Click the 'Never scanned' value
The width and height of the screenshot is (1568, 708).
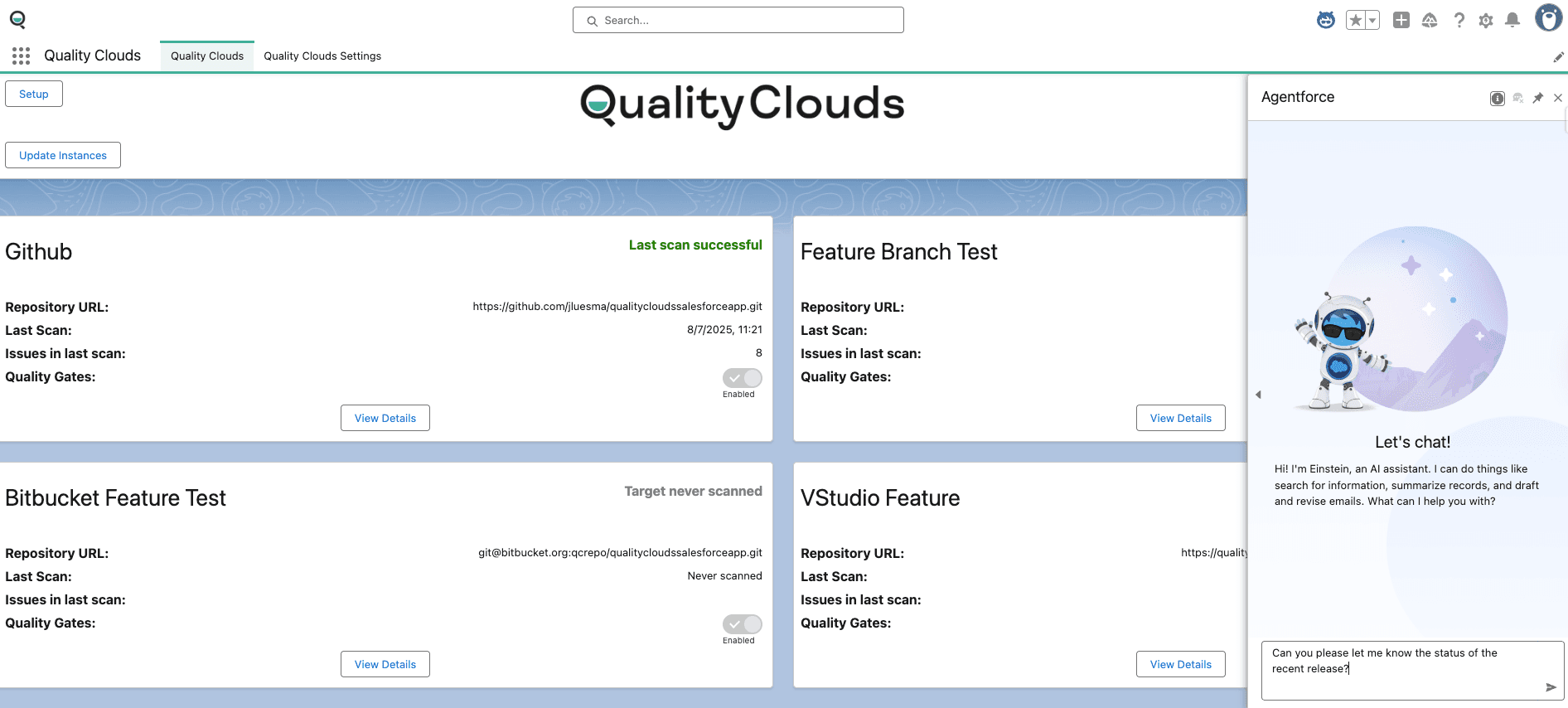click(724, 576)
